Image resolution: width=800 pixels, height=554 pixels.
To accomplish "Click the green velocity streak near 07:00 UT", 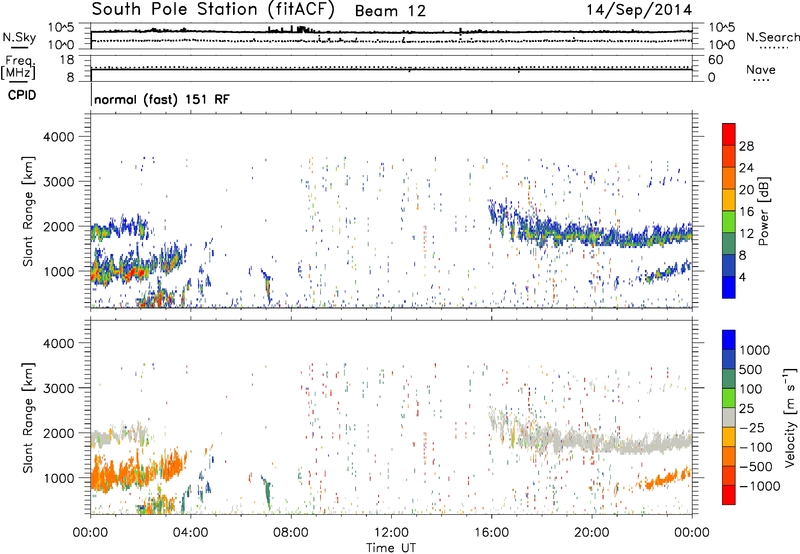I will 266,491.
